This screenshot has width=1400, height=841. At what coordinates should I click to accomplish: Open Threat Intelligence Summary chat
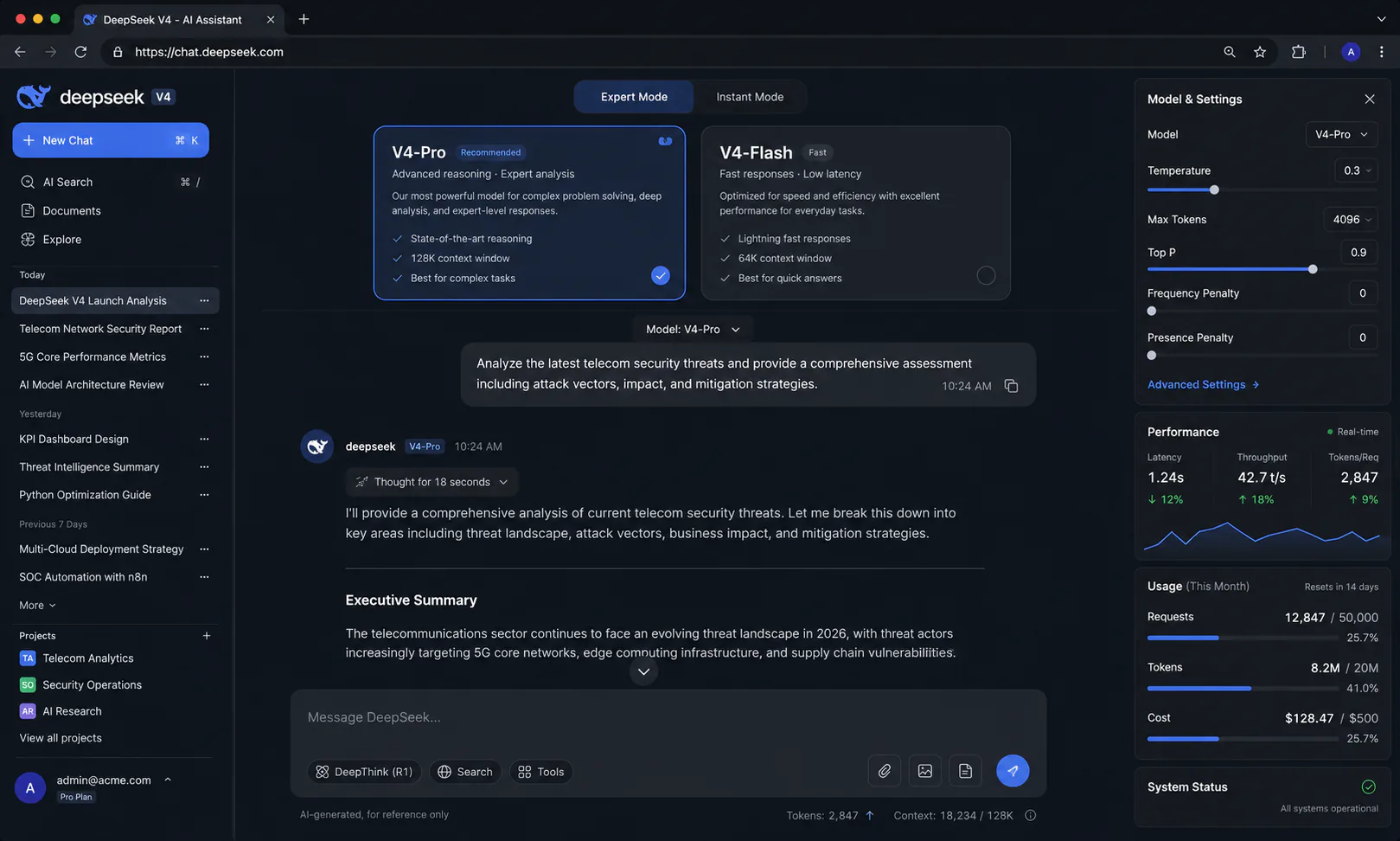[x=89, y=467]
